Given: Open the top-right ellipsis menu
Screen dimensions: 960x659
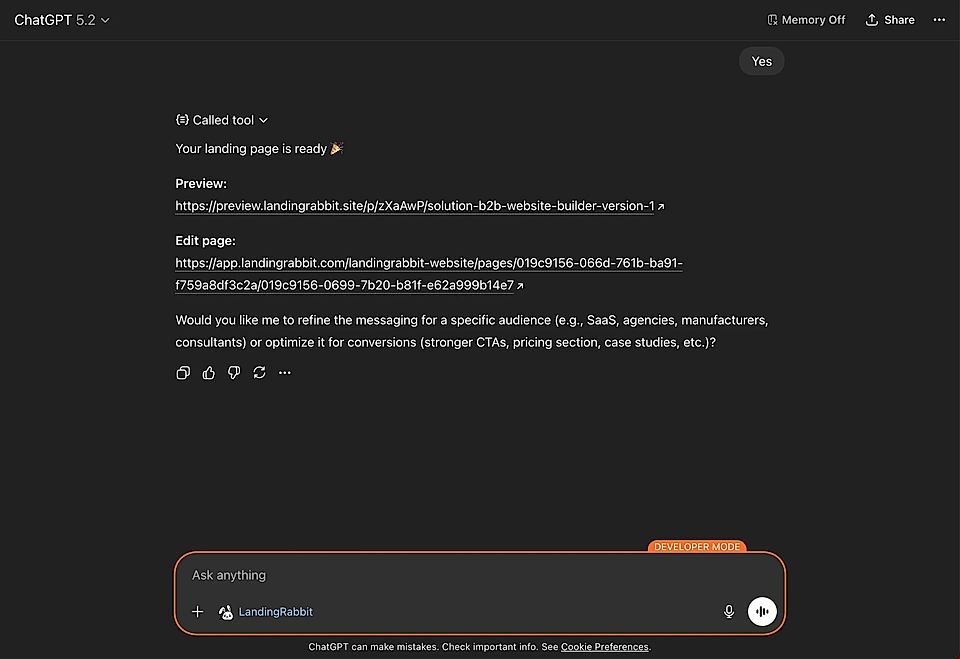Looking at the screenshot, I should tap(939, 19).
